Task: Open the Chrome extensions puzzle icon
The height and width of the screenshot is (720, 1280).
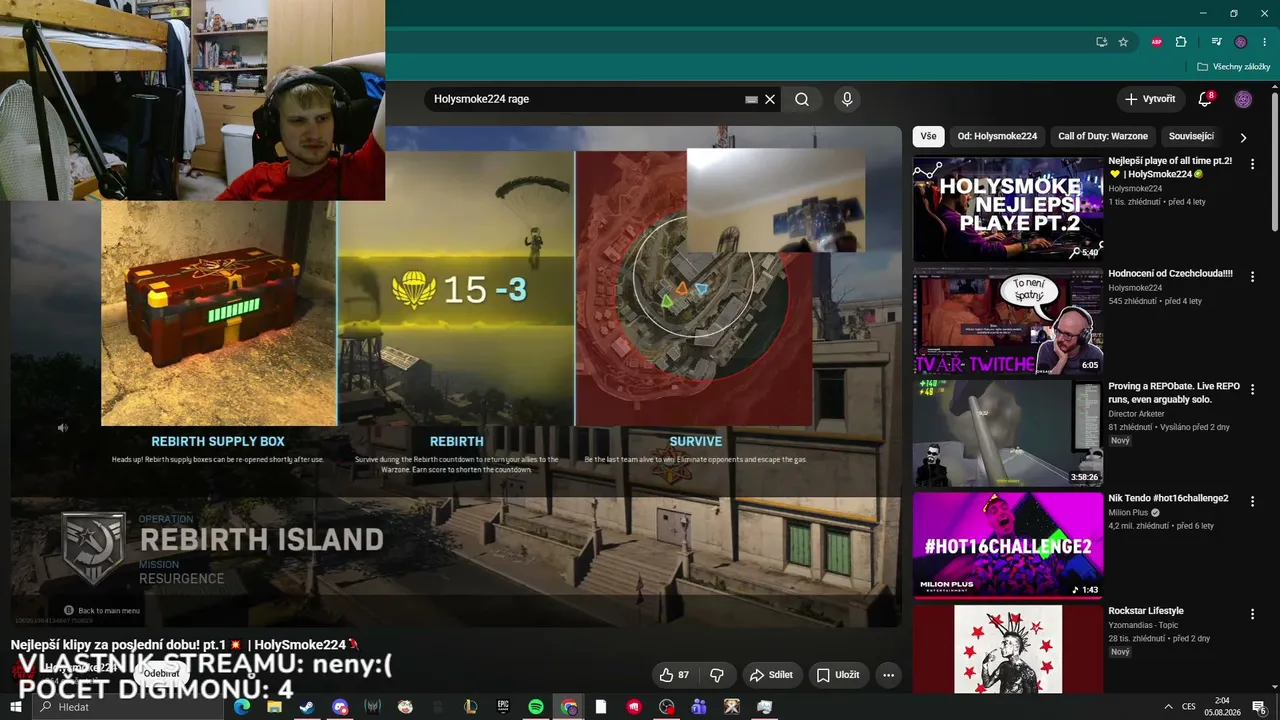Action: [x=1181, y=42]
